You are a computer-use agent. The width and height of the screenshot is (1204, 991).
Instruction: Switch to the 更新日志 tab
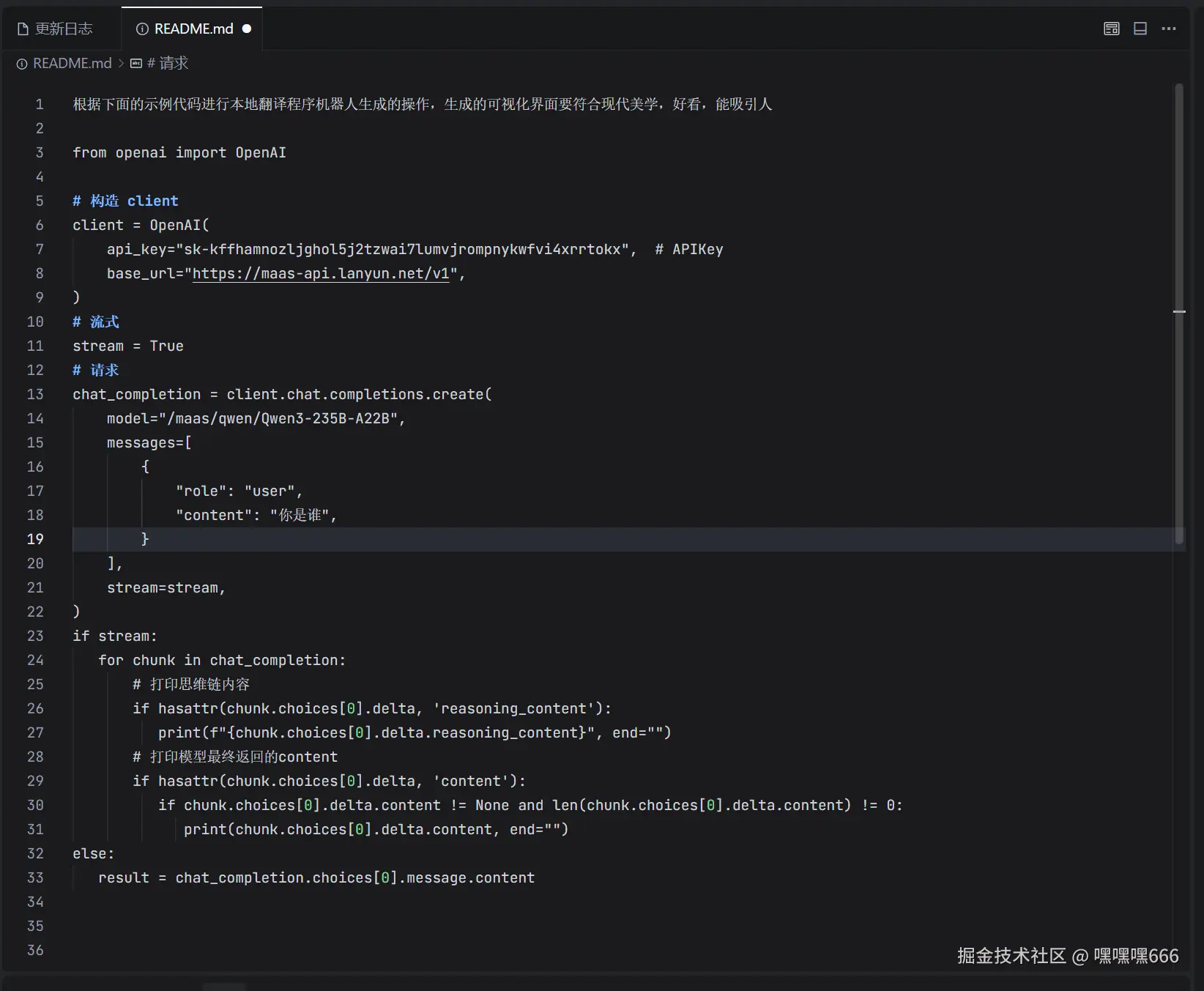click(x=61, y=29)
